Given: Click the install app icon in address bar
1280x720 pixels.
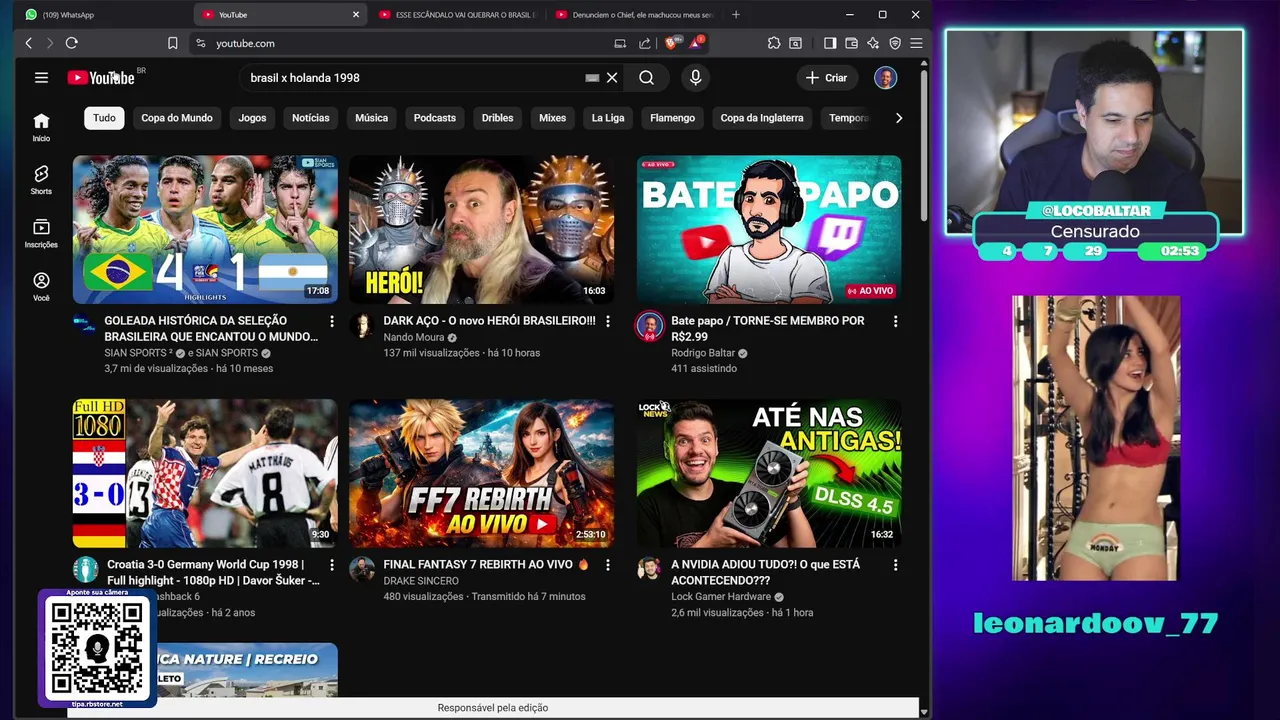Looking at the screenshot, I should (x=620, y=43).
